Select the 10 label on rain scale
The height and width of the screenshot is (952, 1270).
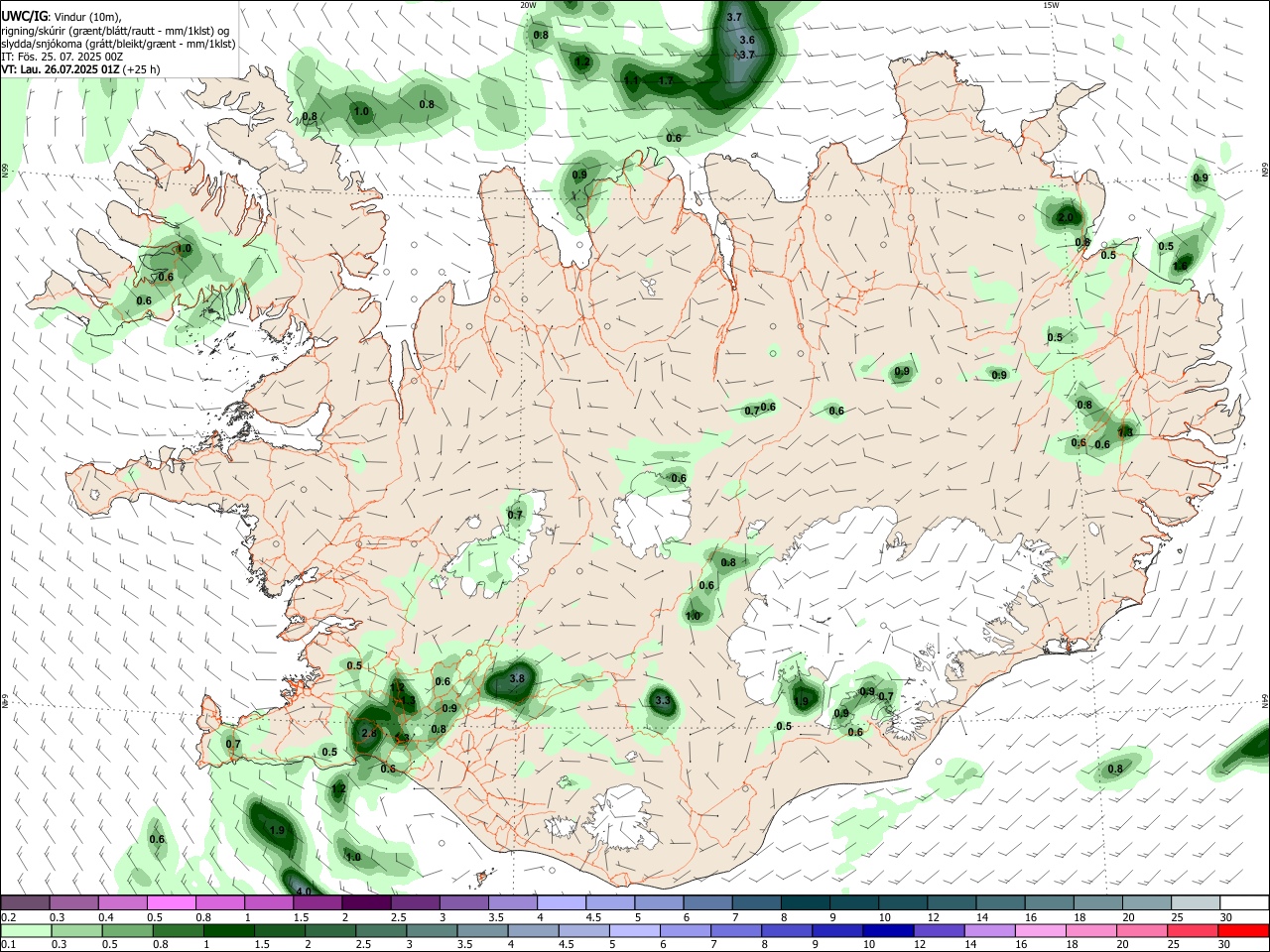(x=869, y=944)
